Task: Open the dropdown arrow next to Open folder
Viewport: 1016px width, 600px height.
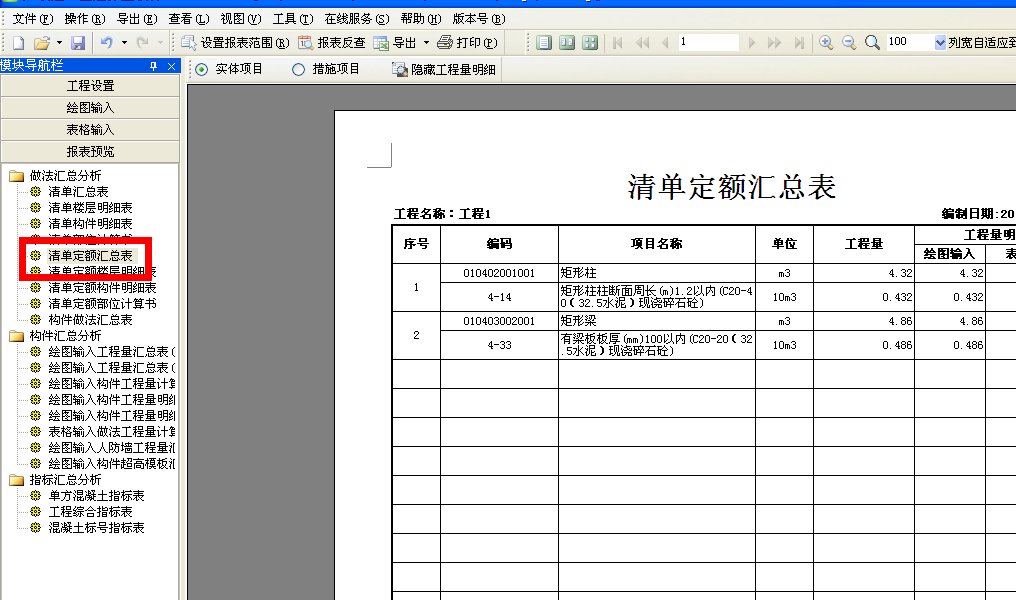Action: (x=59, y=43)
